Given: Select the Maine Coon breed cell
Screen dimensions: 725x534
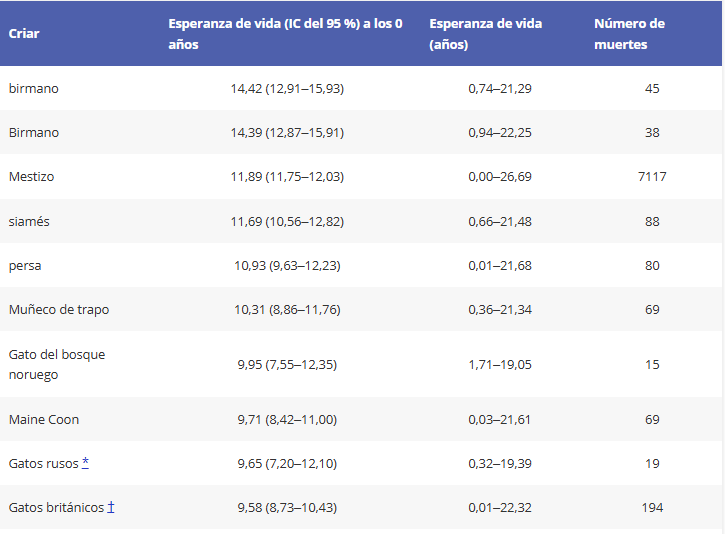Looking at the screenshot, I should (44, 419).
